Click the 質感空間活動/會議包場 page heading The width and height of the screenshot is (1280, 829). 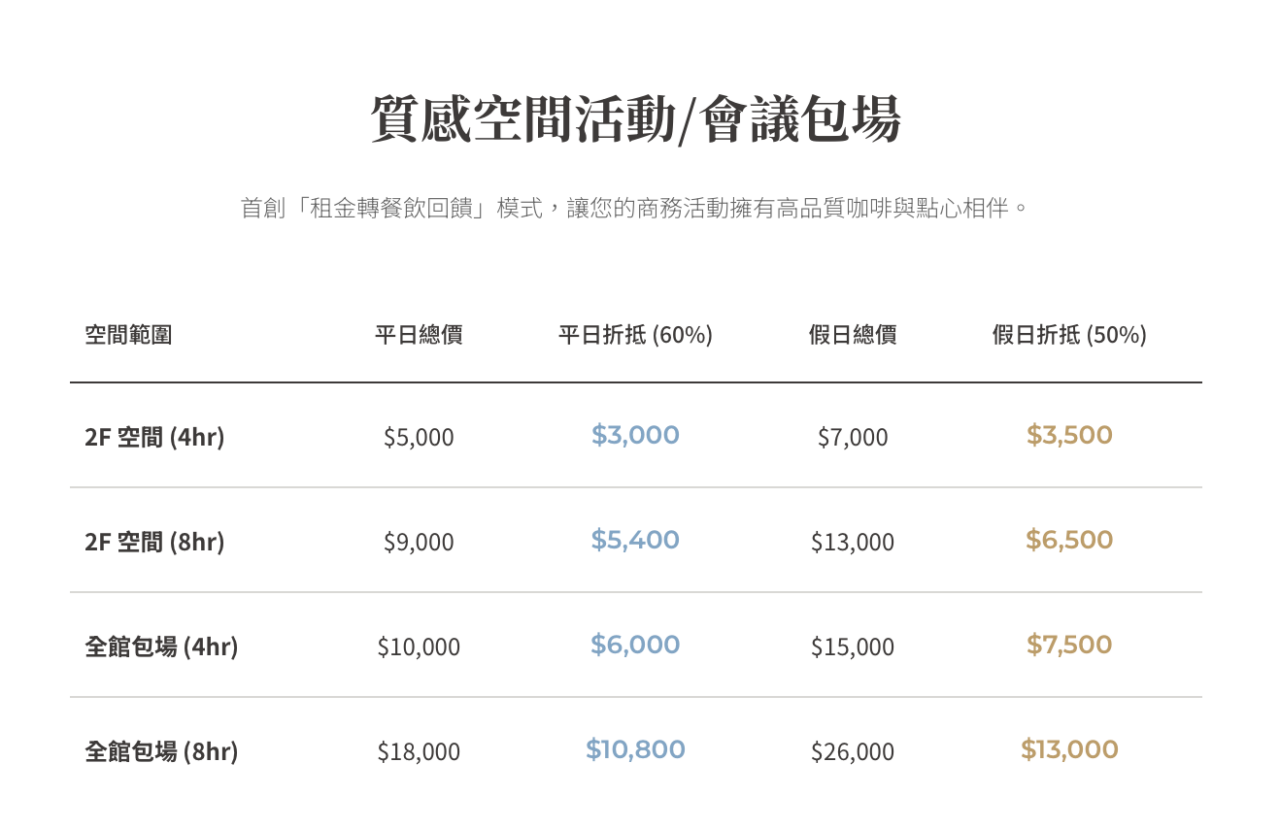(636, 120)
